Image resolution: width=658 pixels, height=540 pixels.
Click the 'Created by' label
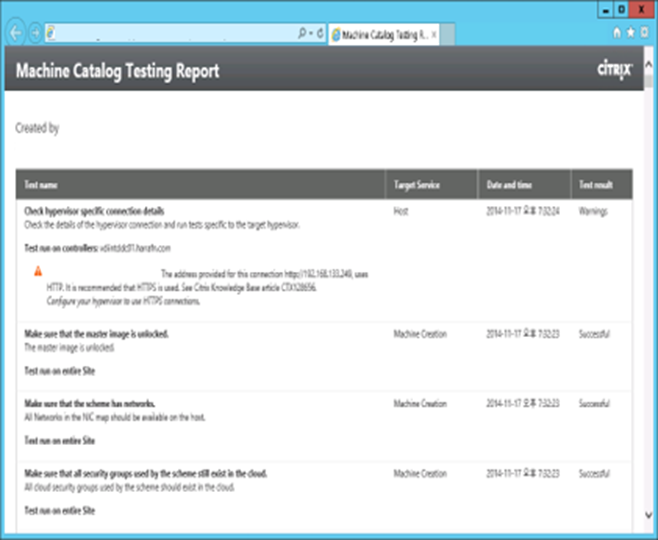37,128
